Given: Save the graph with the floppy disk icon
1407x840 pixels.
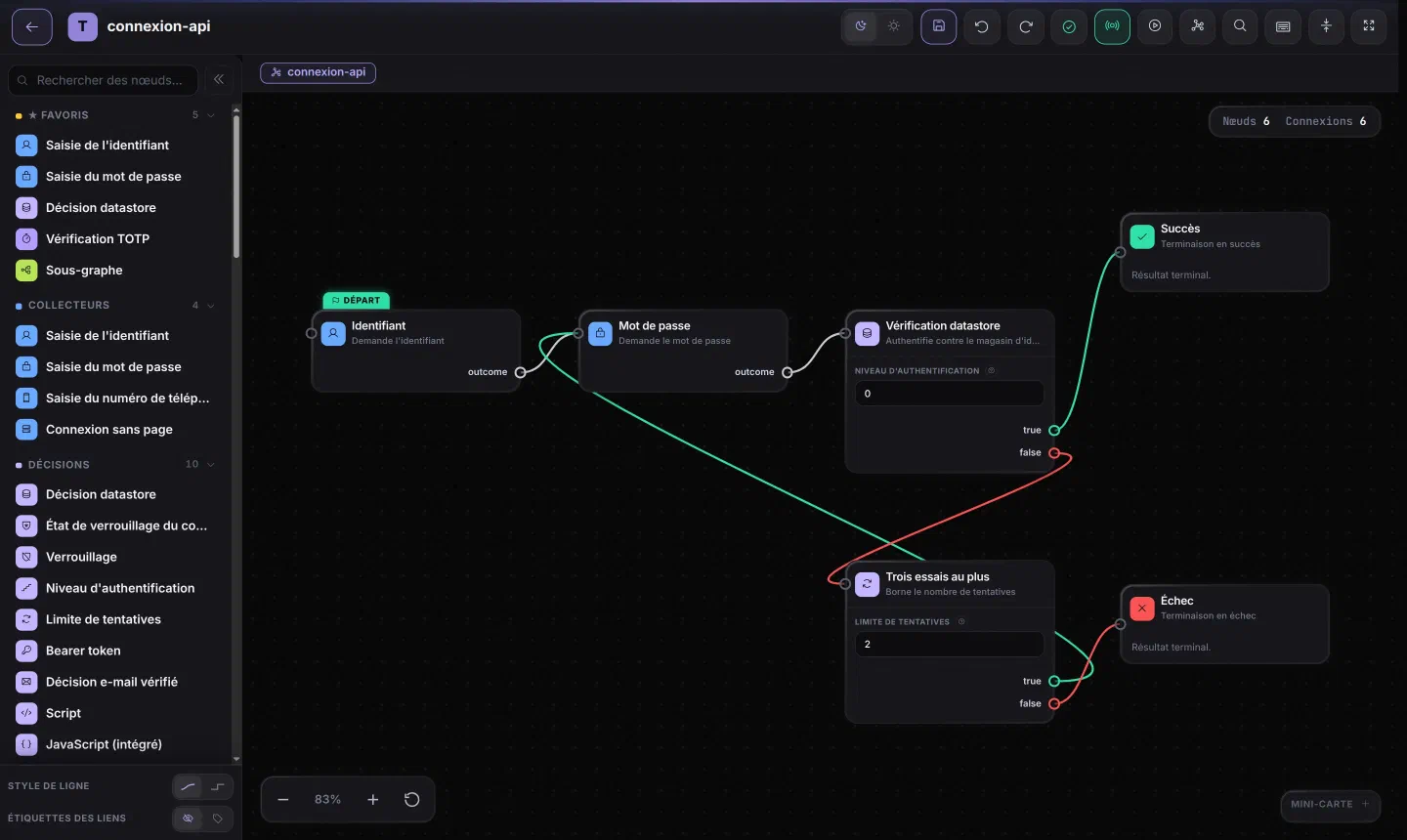Looking at the screenshot, I should pos(939,26).
